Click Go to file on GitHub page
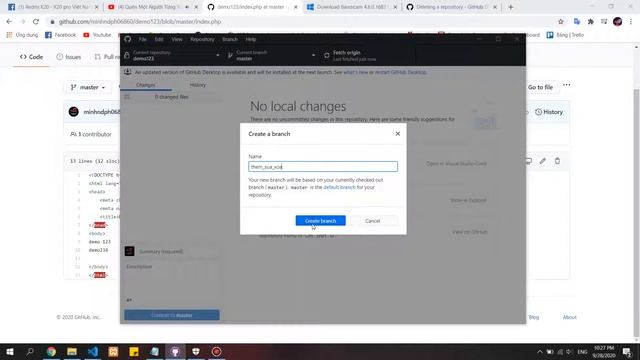 [x=540, y=87]
